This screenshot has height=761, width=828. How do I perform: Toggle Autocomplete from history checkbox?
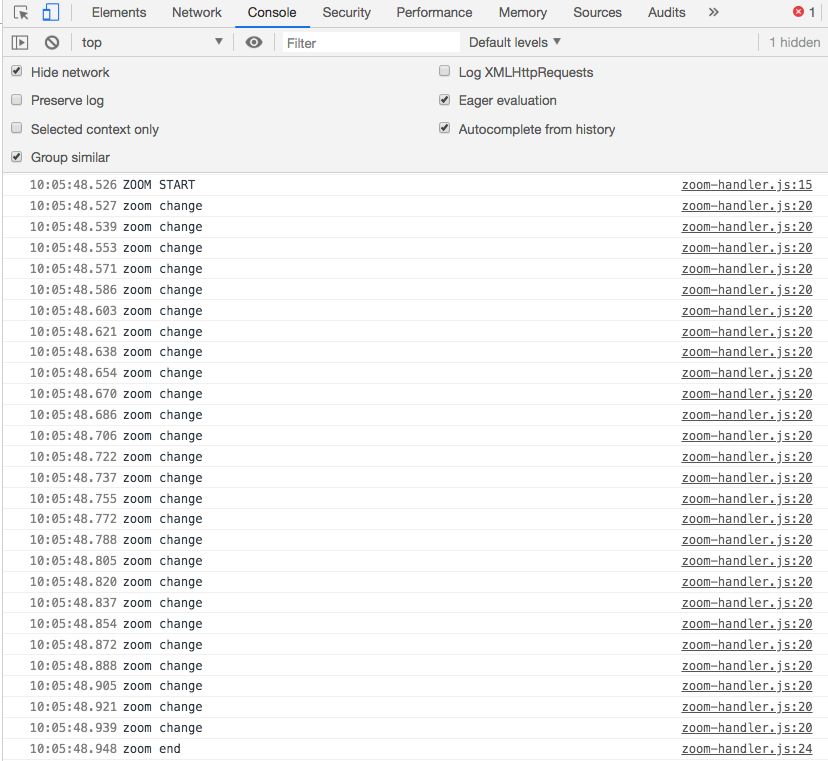pyautogui.click(x=445, y=128)
